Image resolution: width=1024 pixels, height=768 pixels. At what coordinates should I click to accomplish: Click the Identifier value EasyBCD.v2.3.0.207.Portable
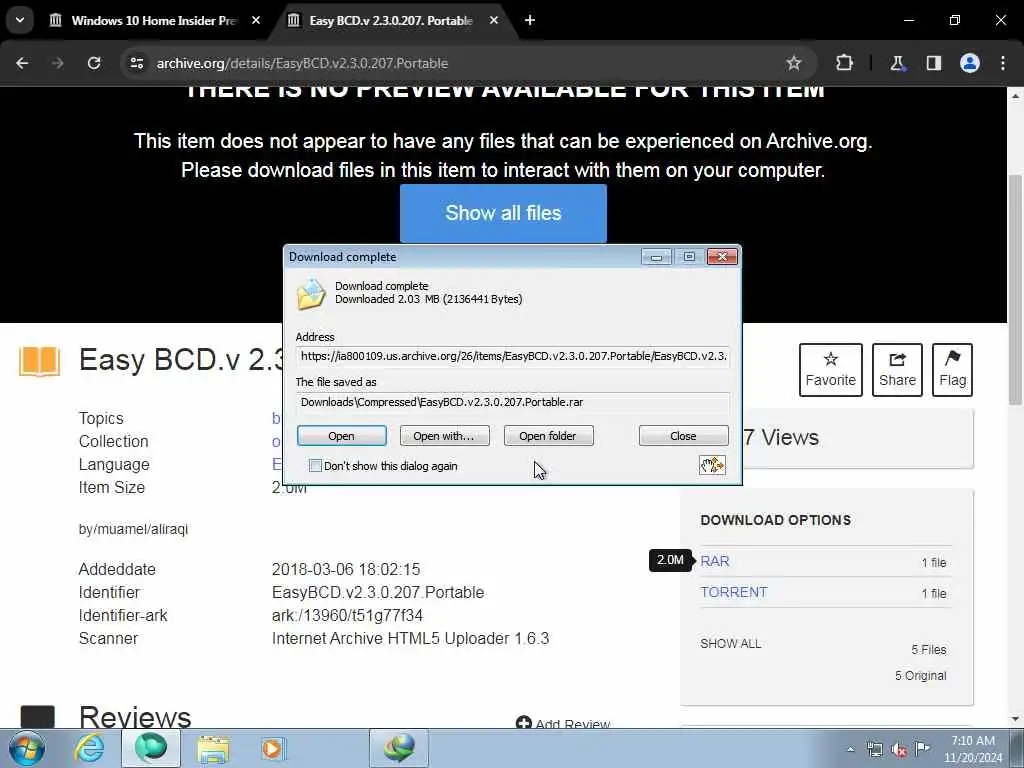click(x=378, y=592)
